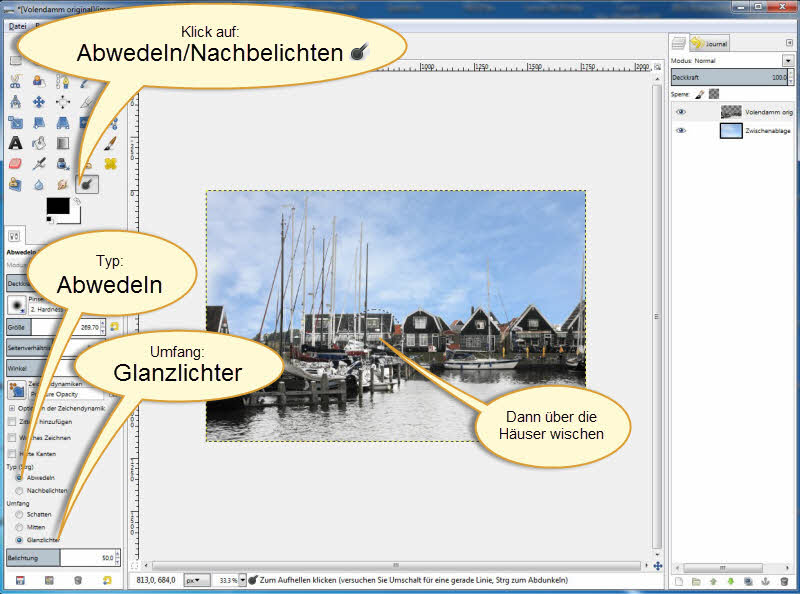Delete the layer via trash icon
Screen dimensions: 800x594
click(784, 581)
